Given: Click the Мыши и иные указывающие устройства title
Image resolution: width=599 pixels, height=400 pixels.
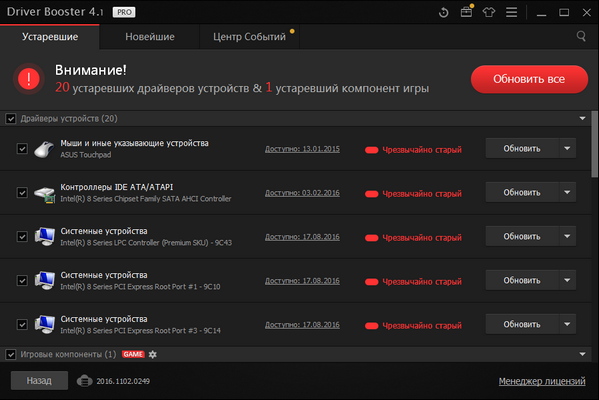Looking at the screenshot, I should (134, 143).
